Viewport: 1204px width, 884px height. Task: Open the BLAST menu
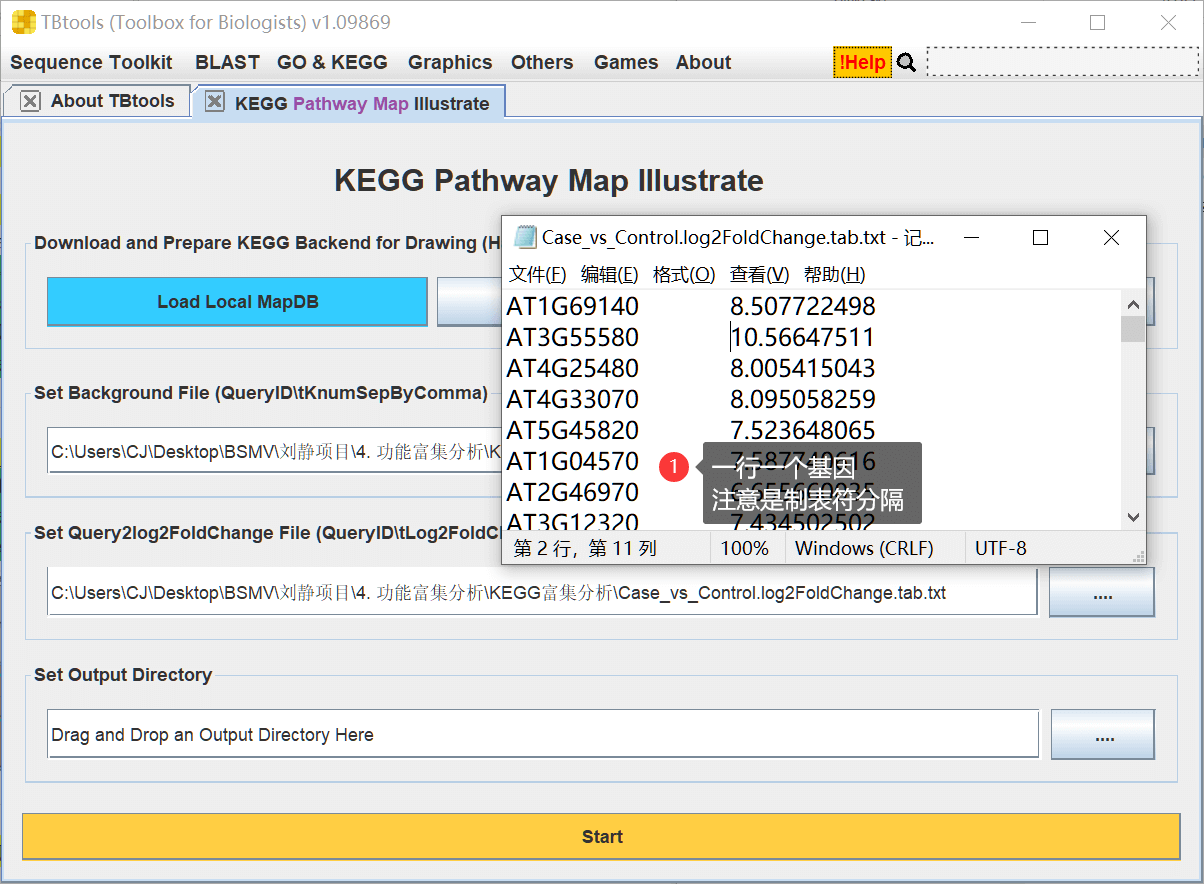[227, 62]
